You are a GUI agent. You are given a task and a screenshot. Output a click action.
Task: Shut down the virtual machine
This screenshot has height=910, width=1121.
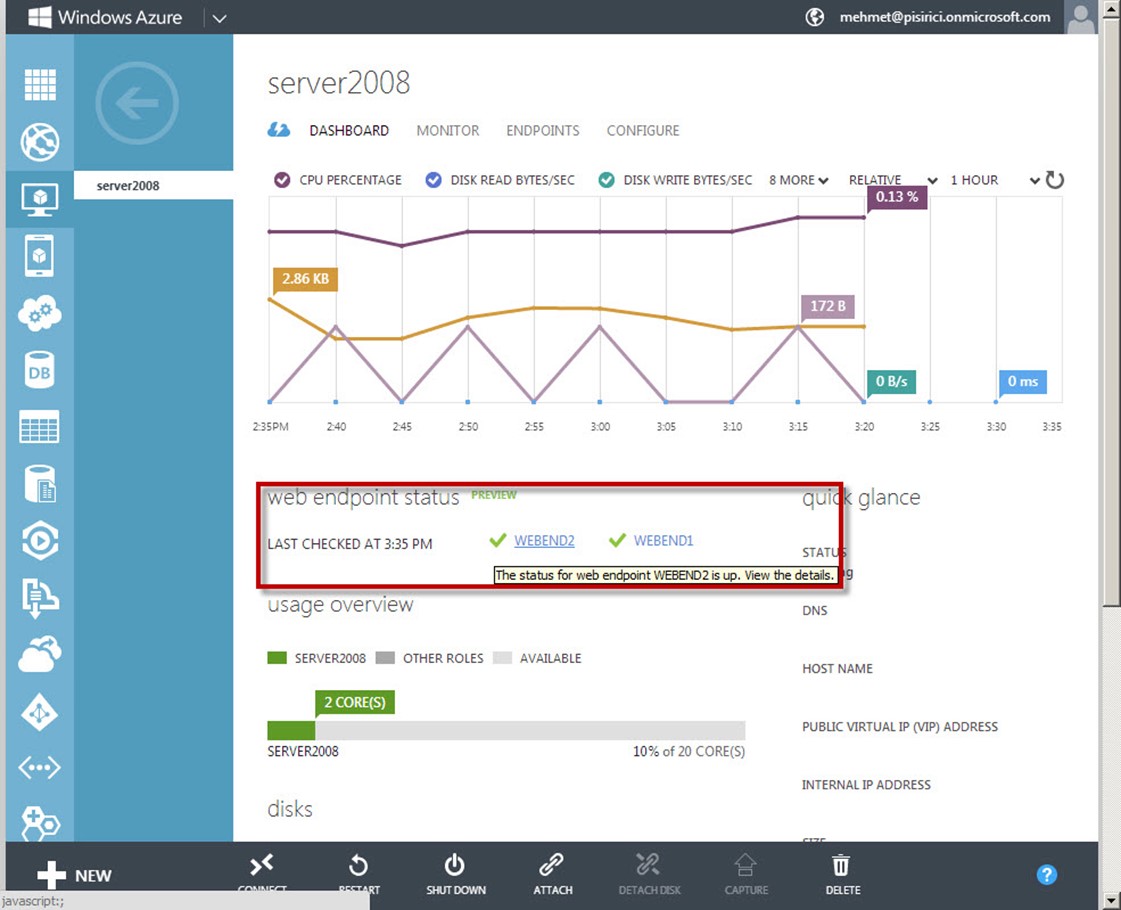coord(456,875)
